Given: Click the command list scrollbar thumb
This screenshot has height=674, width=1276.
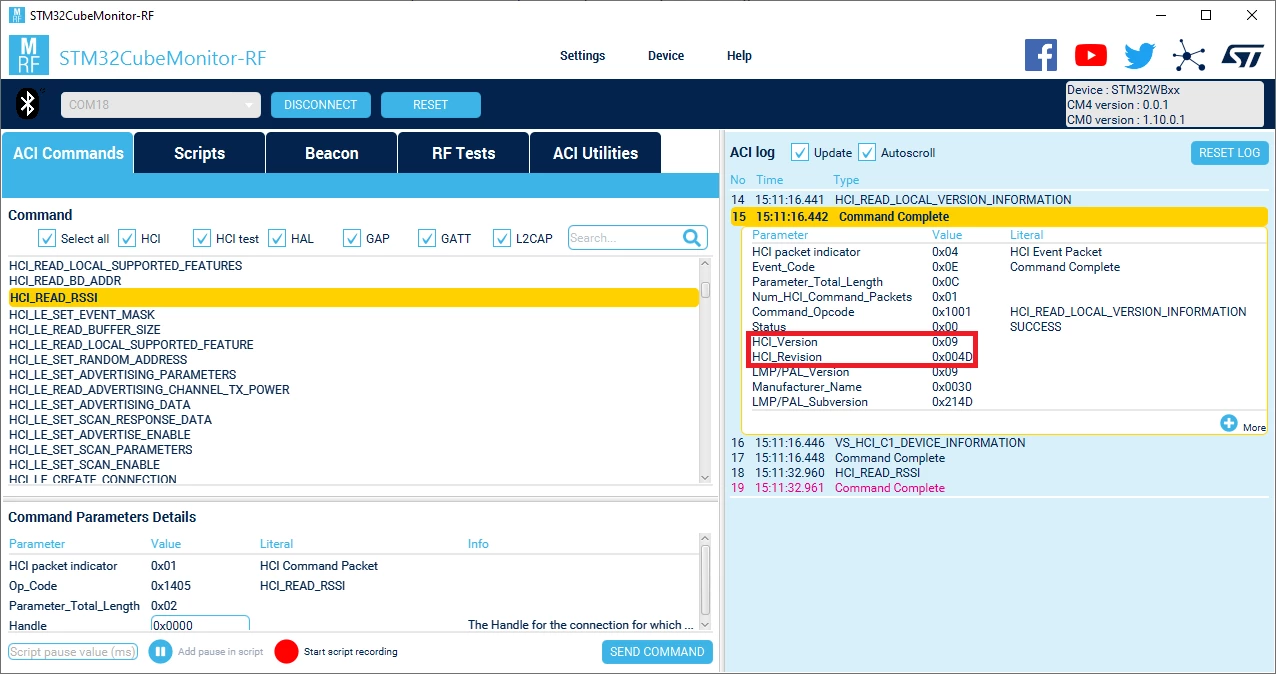Looking at the screenshot, I should point(706,290).
